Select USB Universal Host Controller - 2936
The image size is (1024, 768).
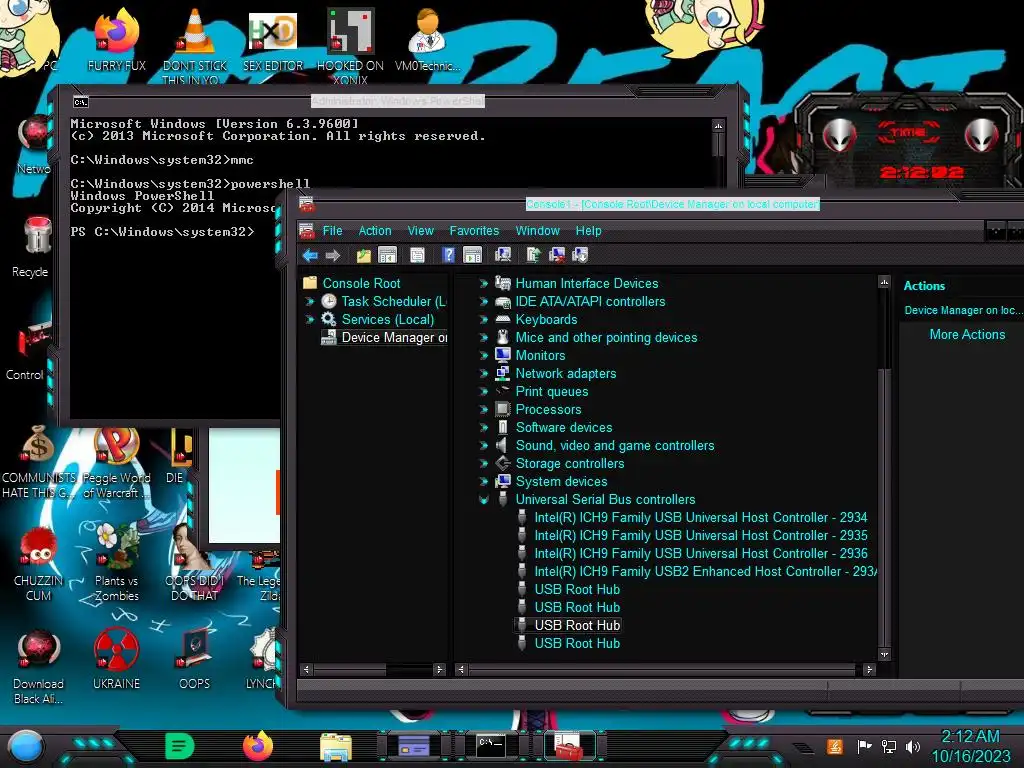click(701, 553)
